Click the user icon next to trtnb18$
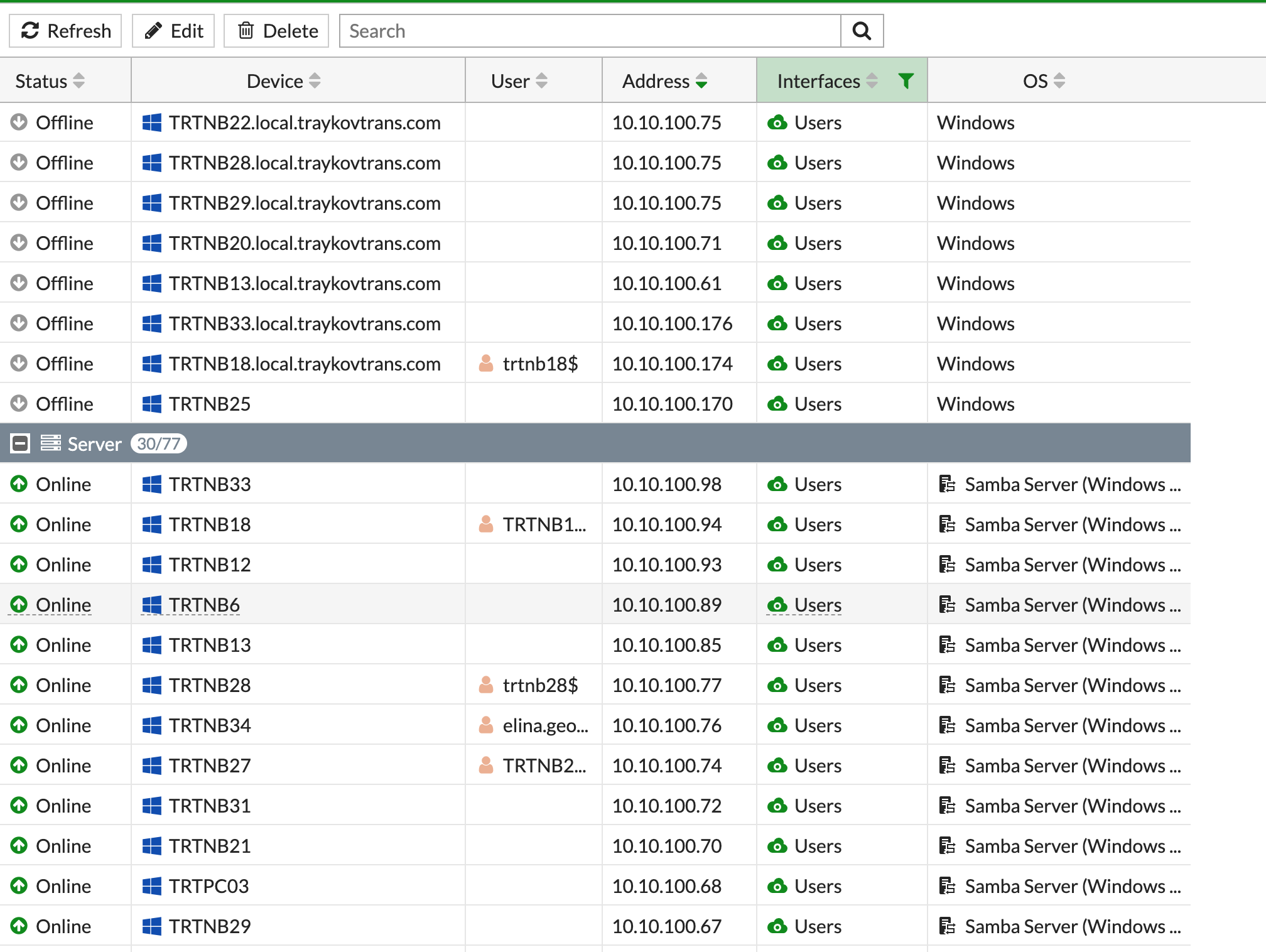Image resolution: width=1266 pixels, height=952 pixels. [x=485, y=364]
